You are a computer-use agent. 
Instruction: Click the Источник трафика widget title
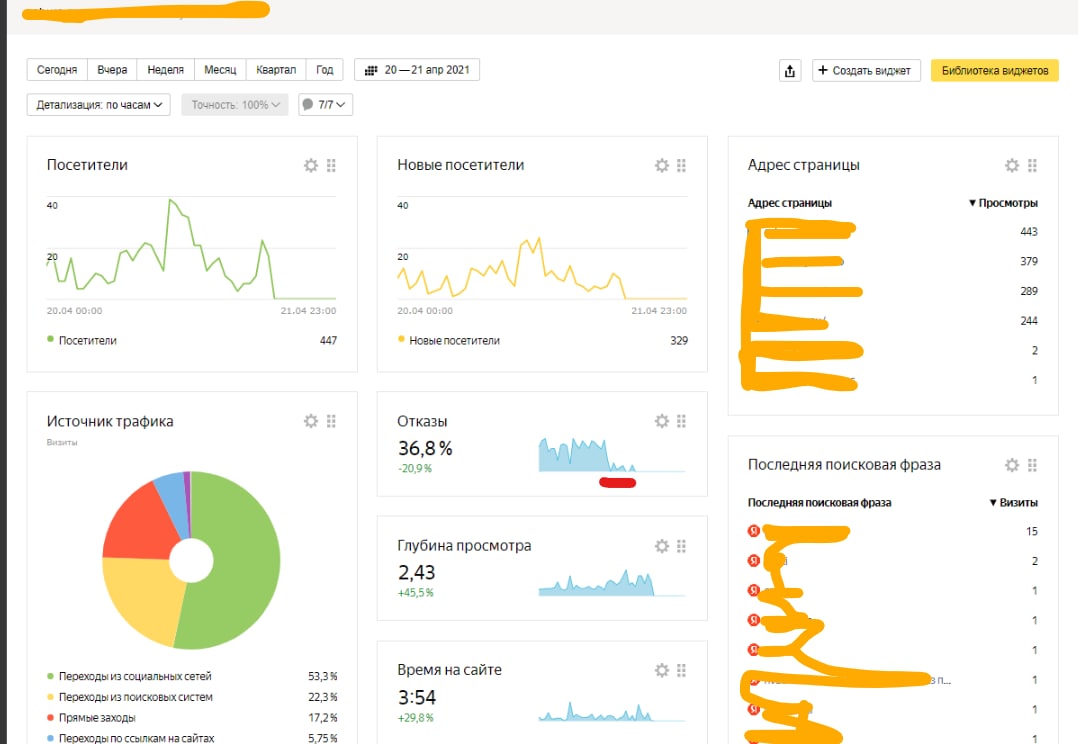(x=110, y=422)
